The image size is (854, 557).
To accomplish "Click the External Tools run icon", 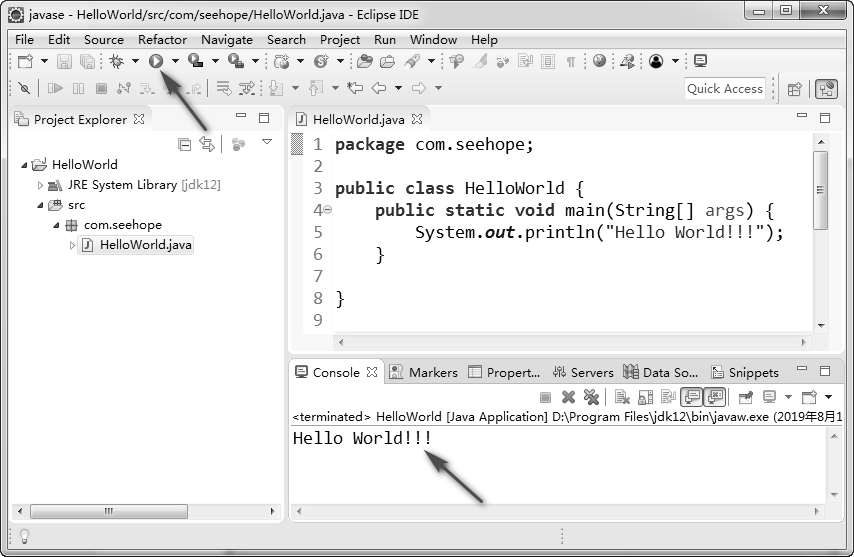I will (236, 61).
